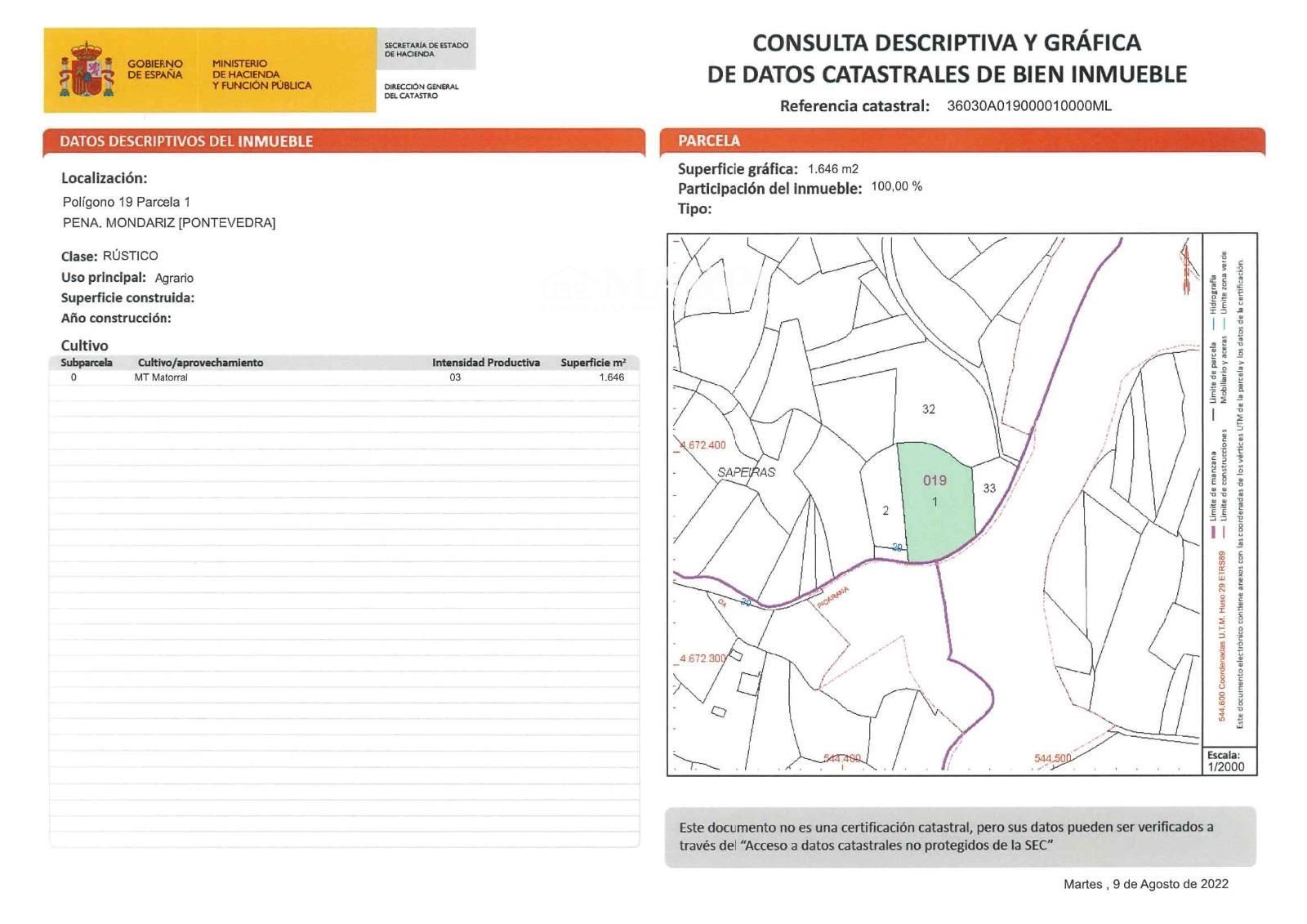Image resolution: width=1307 pixels, height=924 pixels.
Task: Click parcel number 33 on the map
Action: tap(989, 489)
